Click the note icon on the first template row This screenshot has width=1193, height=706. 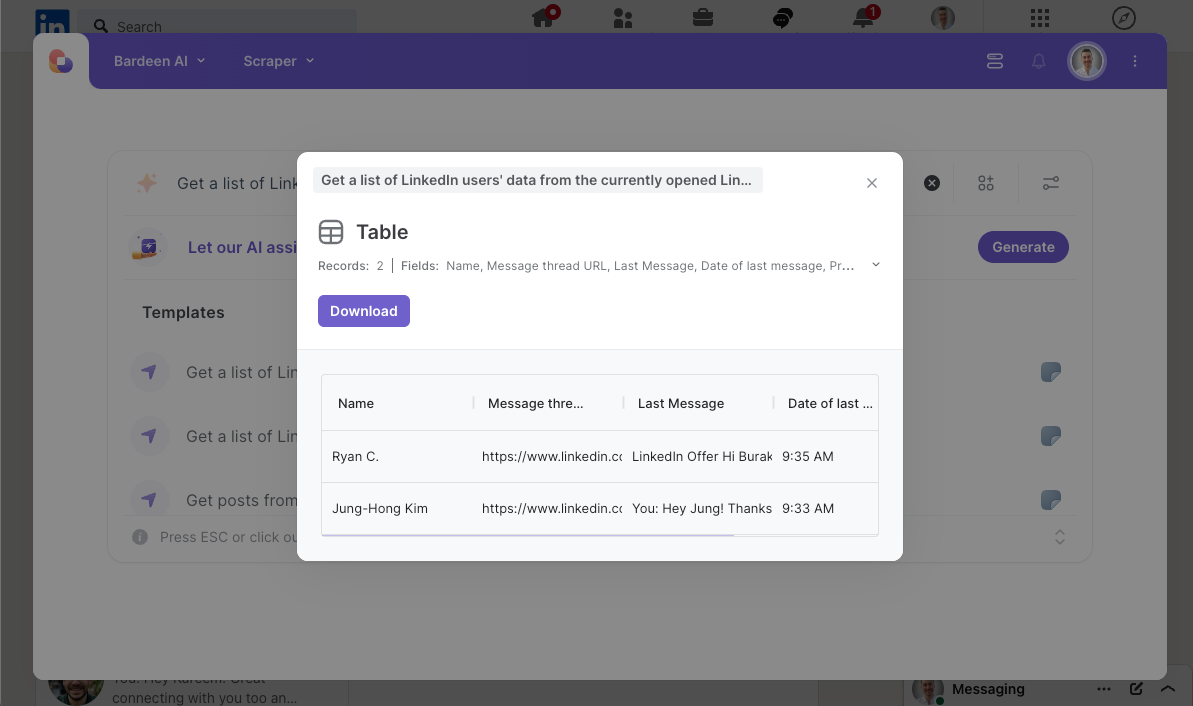(x=1051, y=372)
